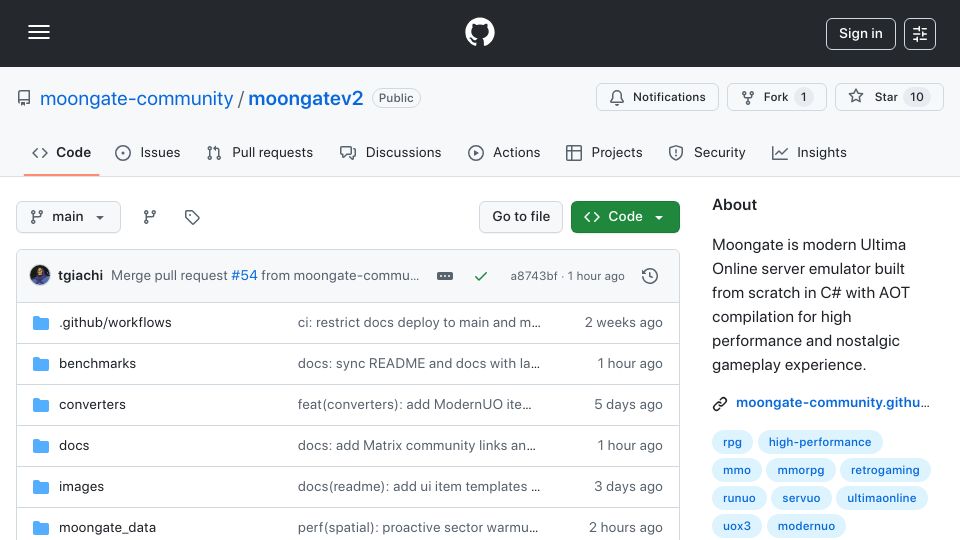Open commit a8743bf

coord(533,276)
